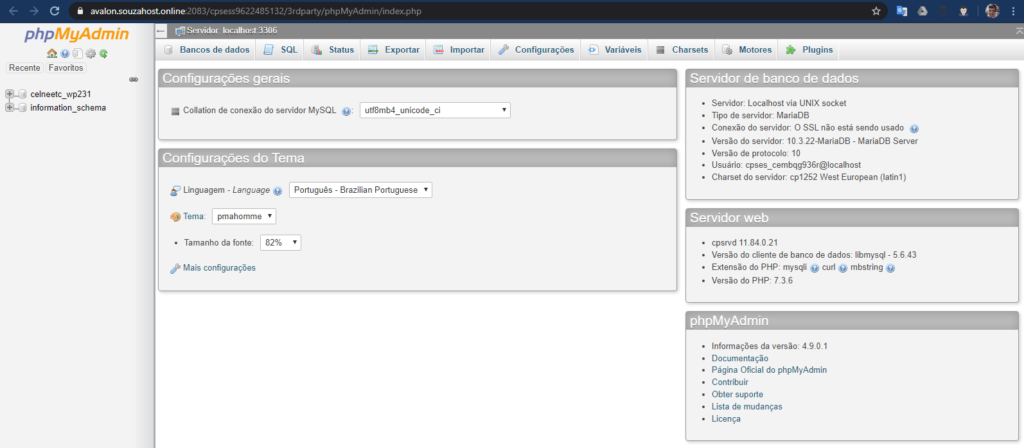This screenshot has width=1024, height=448.
Task: Expand the information_schema database tree node
Action: 9,108
